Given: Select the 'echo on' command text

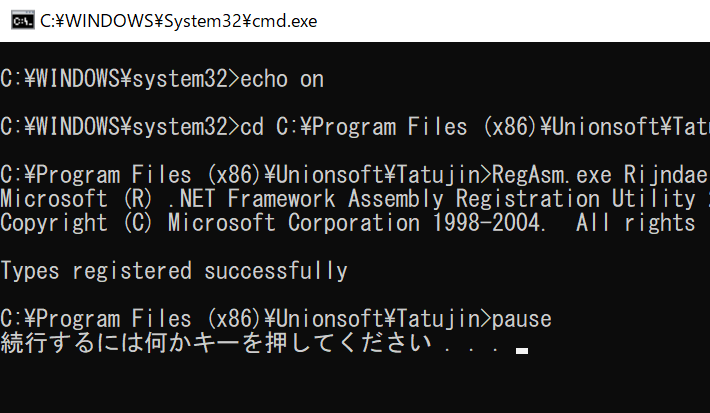Looking at the screenshot, I should click(282, 79).
